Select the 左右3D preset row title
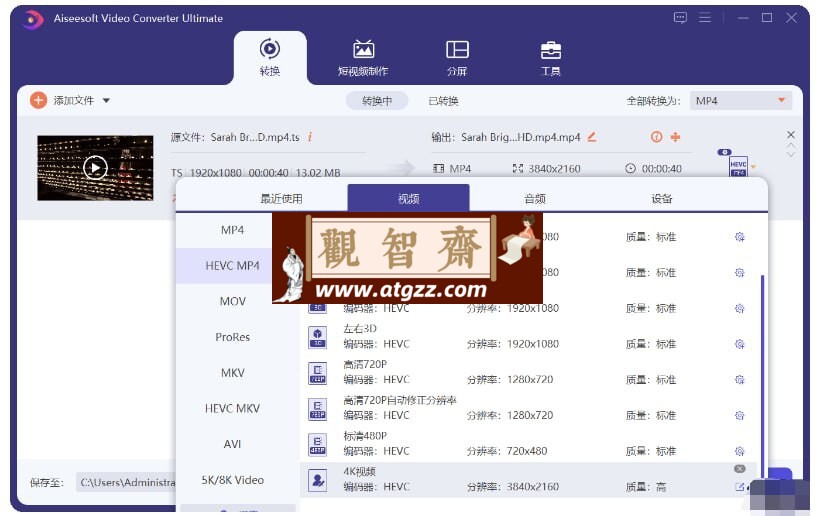Image resolution: width=816 pixels, height=516 pixels. point(360,329)
